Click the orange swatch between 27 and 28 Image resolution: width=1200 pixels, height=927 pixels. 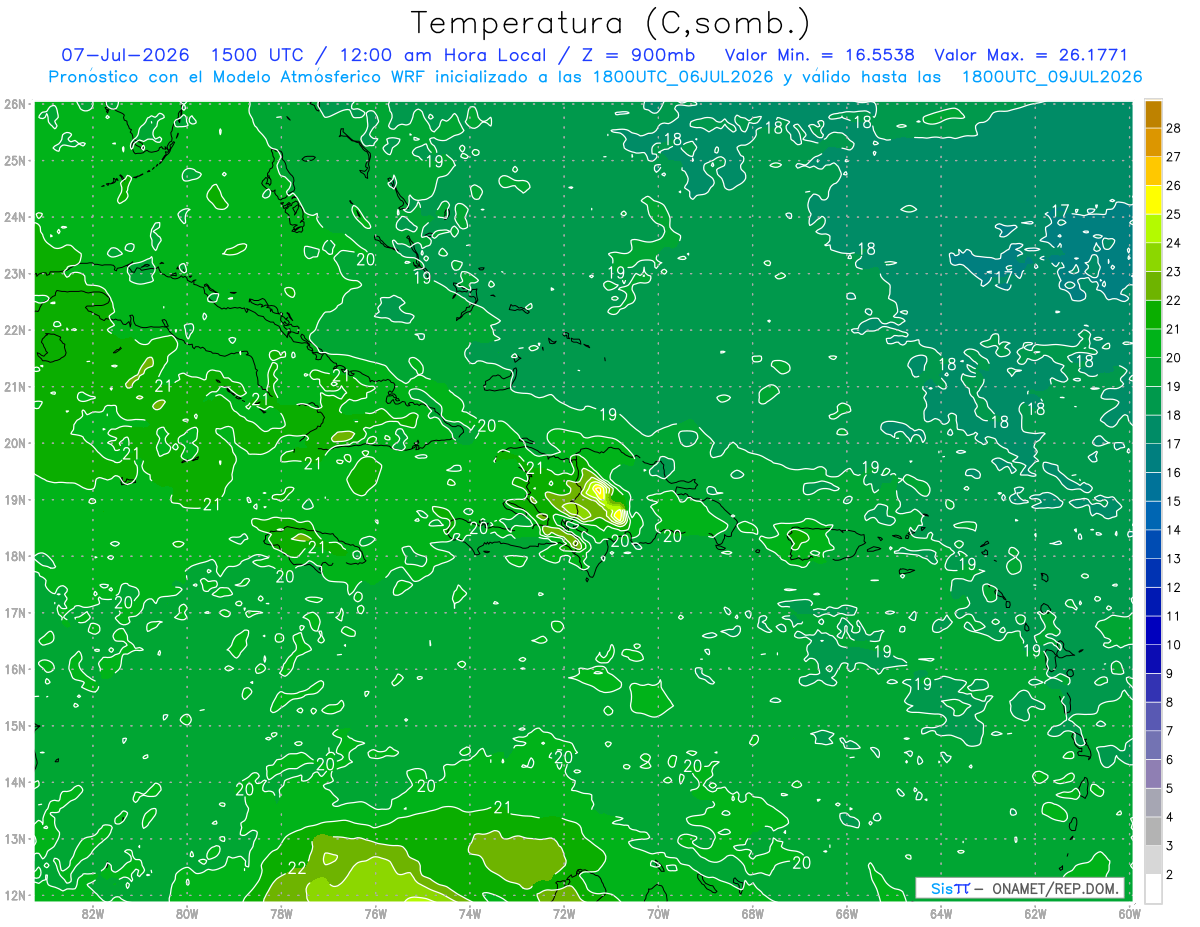(1153, 142)
